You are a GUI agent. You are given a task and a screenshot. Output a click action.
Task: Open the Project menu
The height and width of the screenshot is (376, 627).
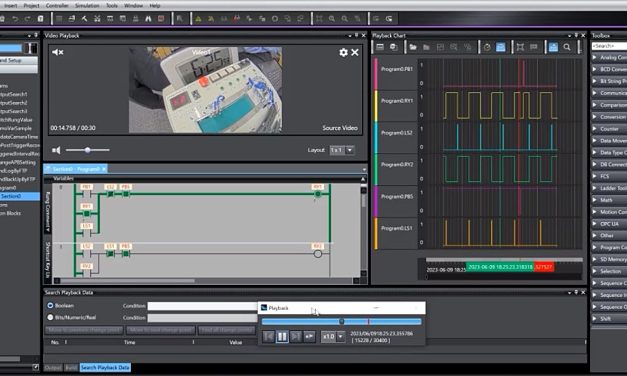[x=32, y=6]
